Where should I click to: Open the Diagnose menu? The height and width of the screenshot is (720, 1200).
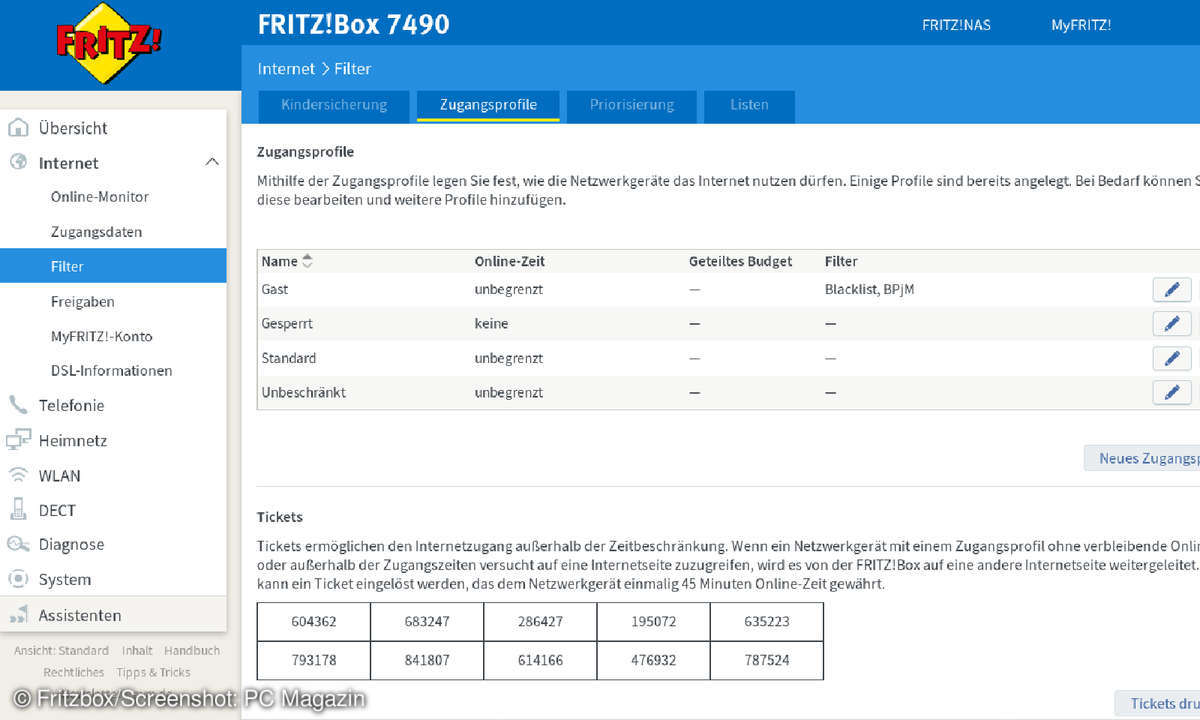point(72,544)
